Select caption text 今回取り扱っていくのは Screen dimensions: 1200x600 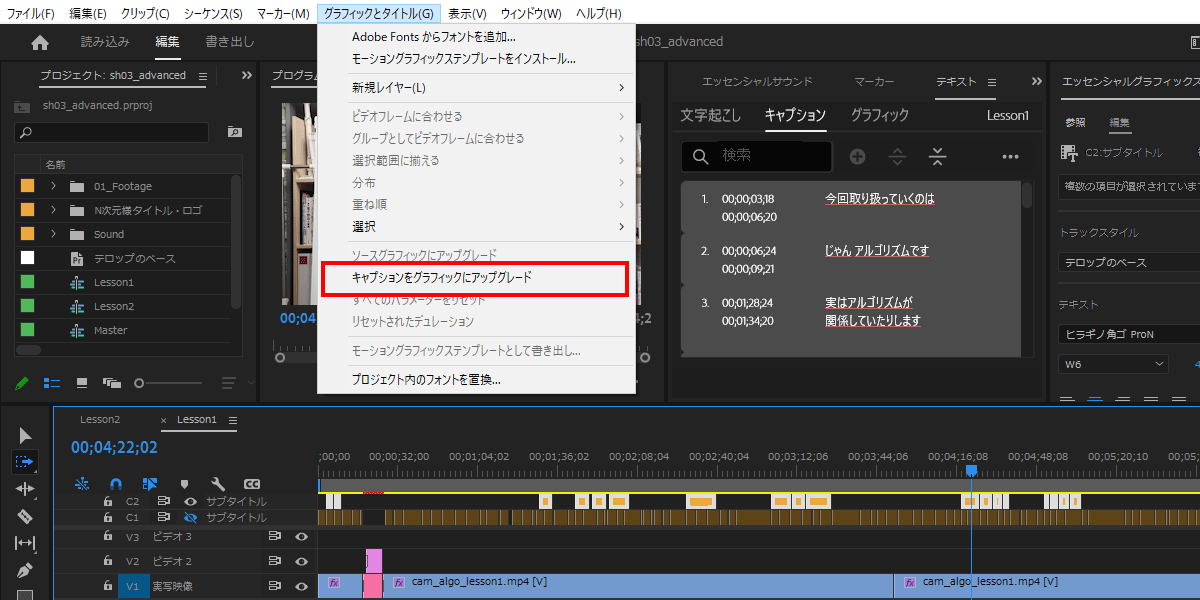pos(880,199)
